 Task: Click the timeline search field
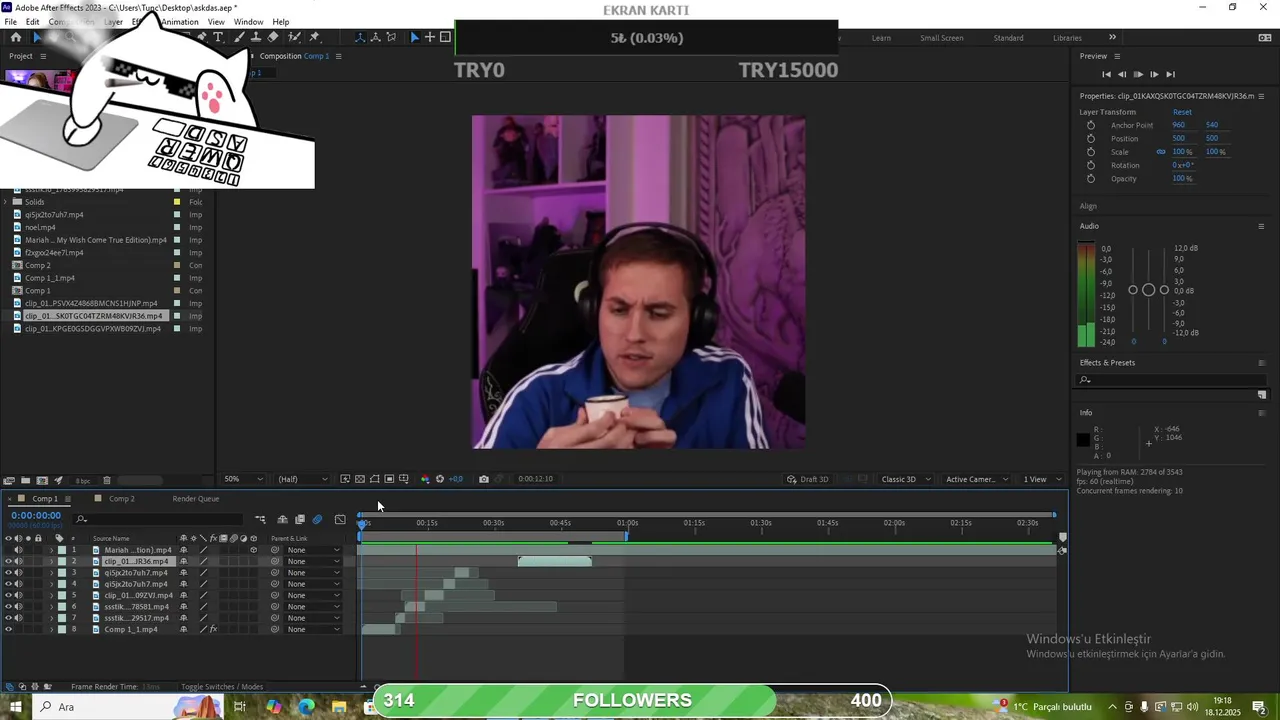pos(160,519)
